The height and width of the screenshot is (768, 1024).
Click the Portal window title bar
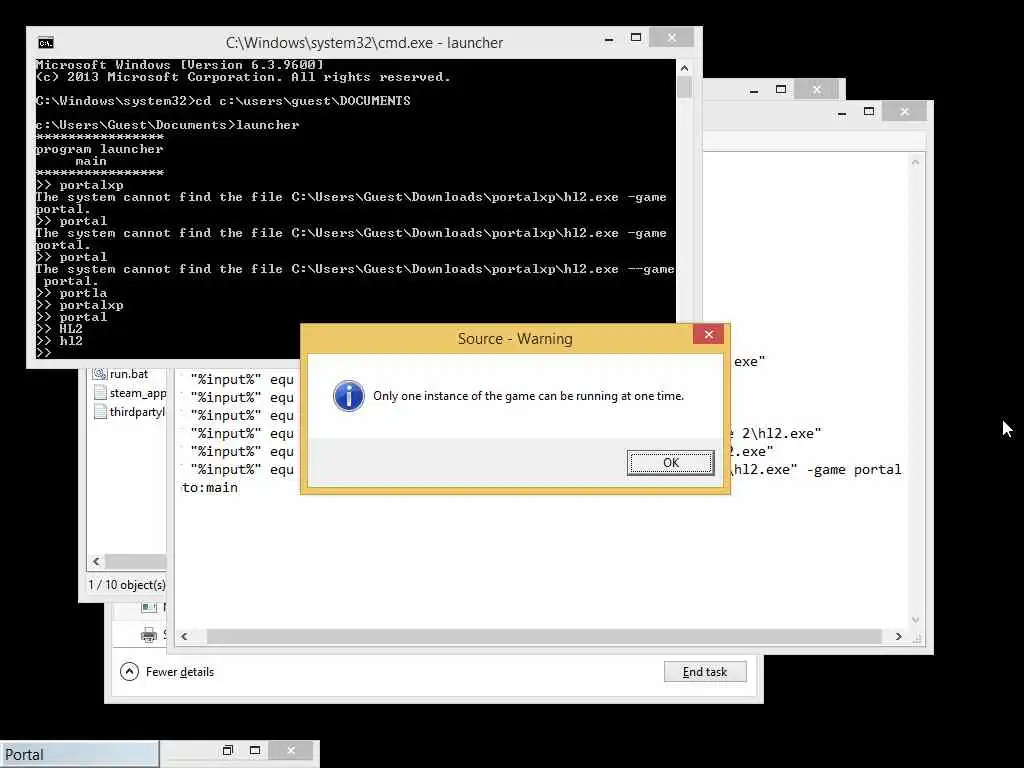point(79,754)
